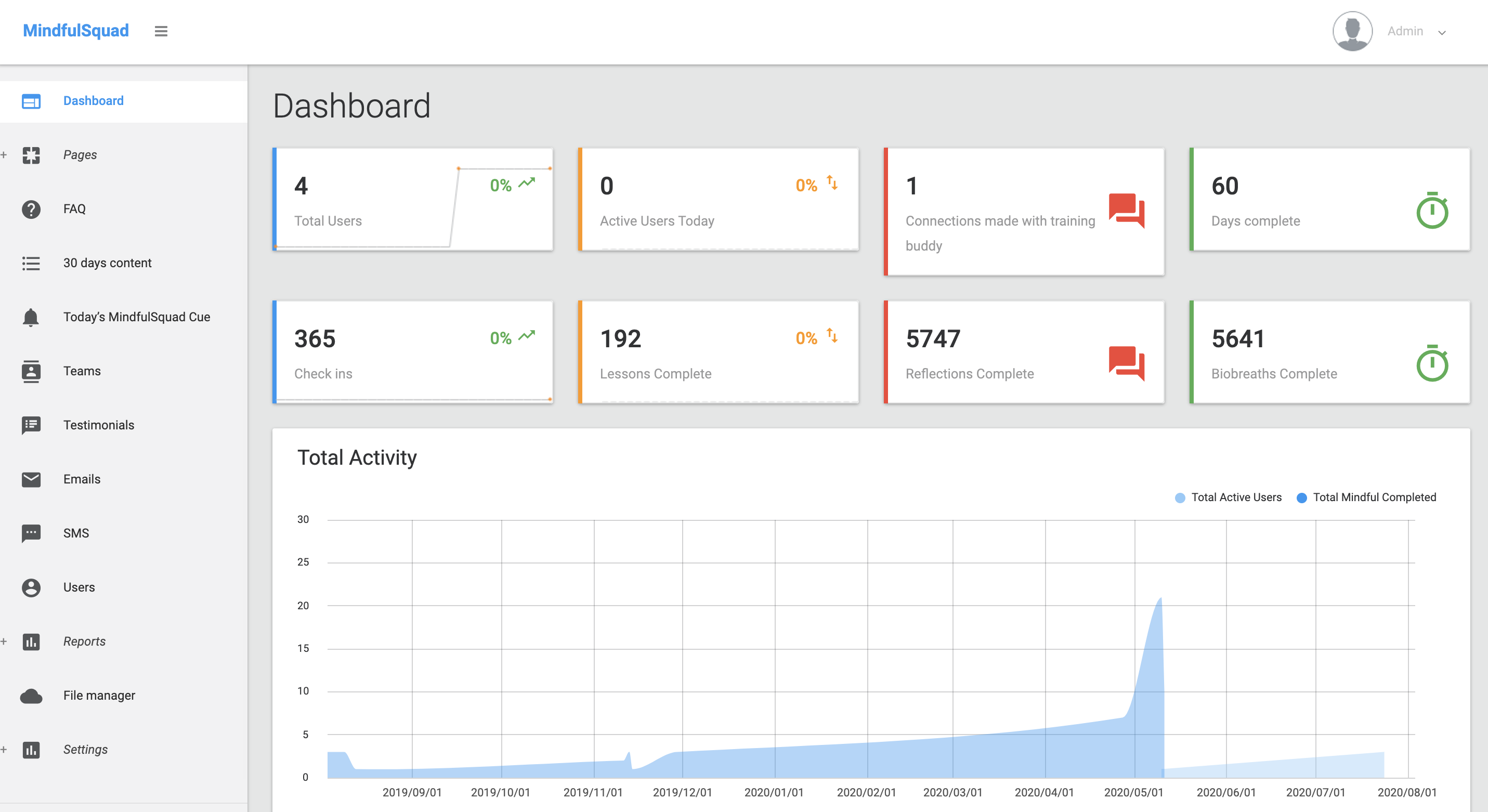Click the bell icon for Today's MindfulSquad Cue
Image resolution: width=1488 pixels, height=812 pixels.
[31, 317]
